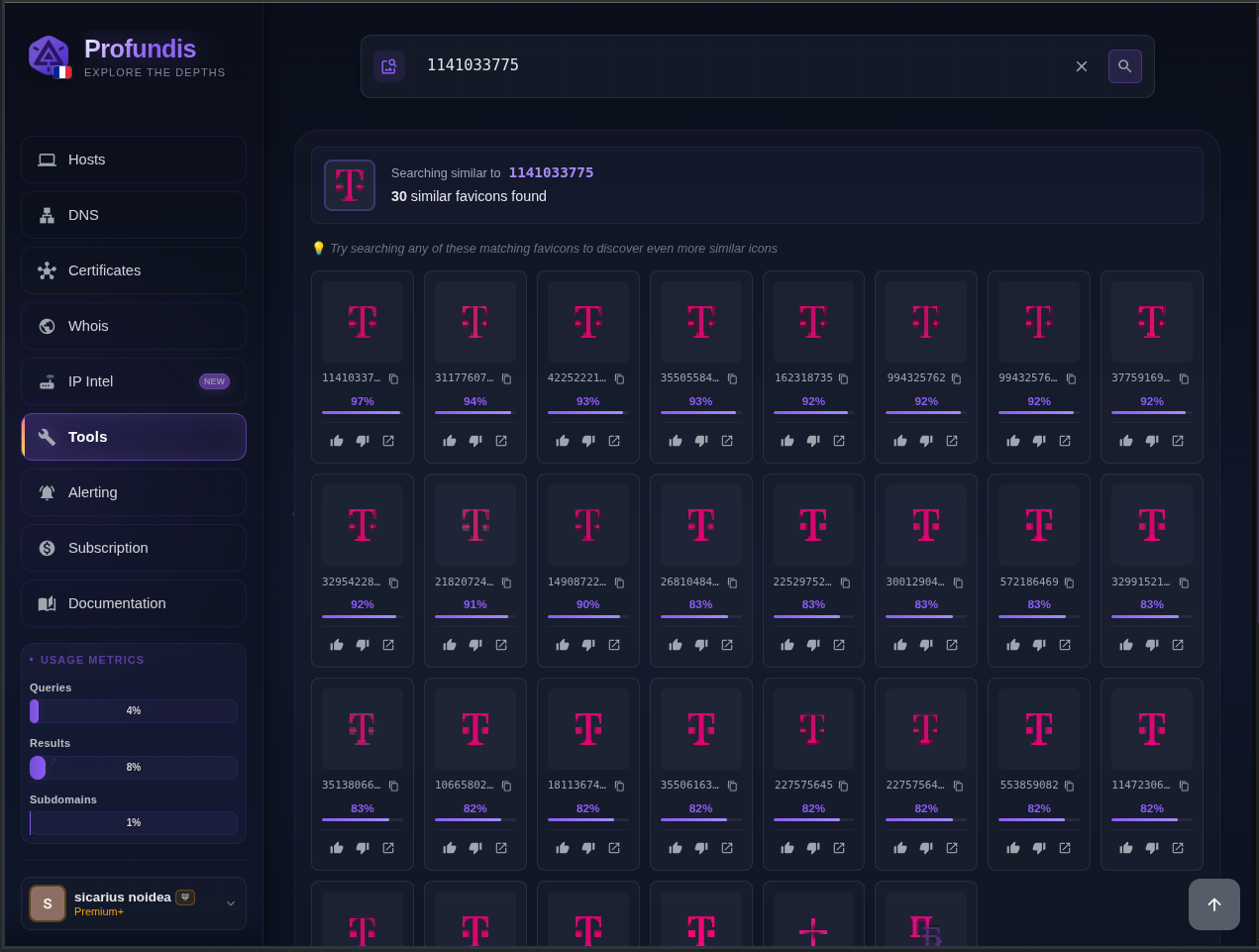This screenshot has width=1259, height=952.
Task: Click the Profundis logo icon
Action: coord(49,56)
